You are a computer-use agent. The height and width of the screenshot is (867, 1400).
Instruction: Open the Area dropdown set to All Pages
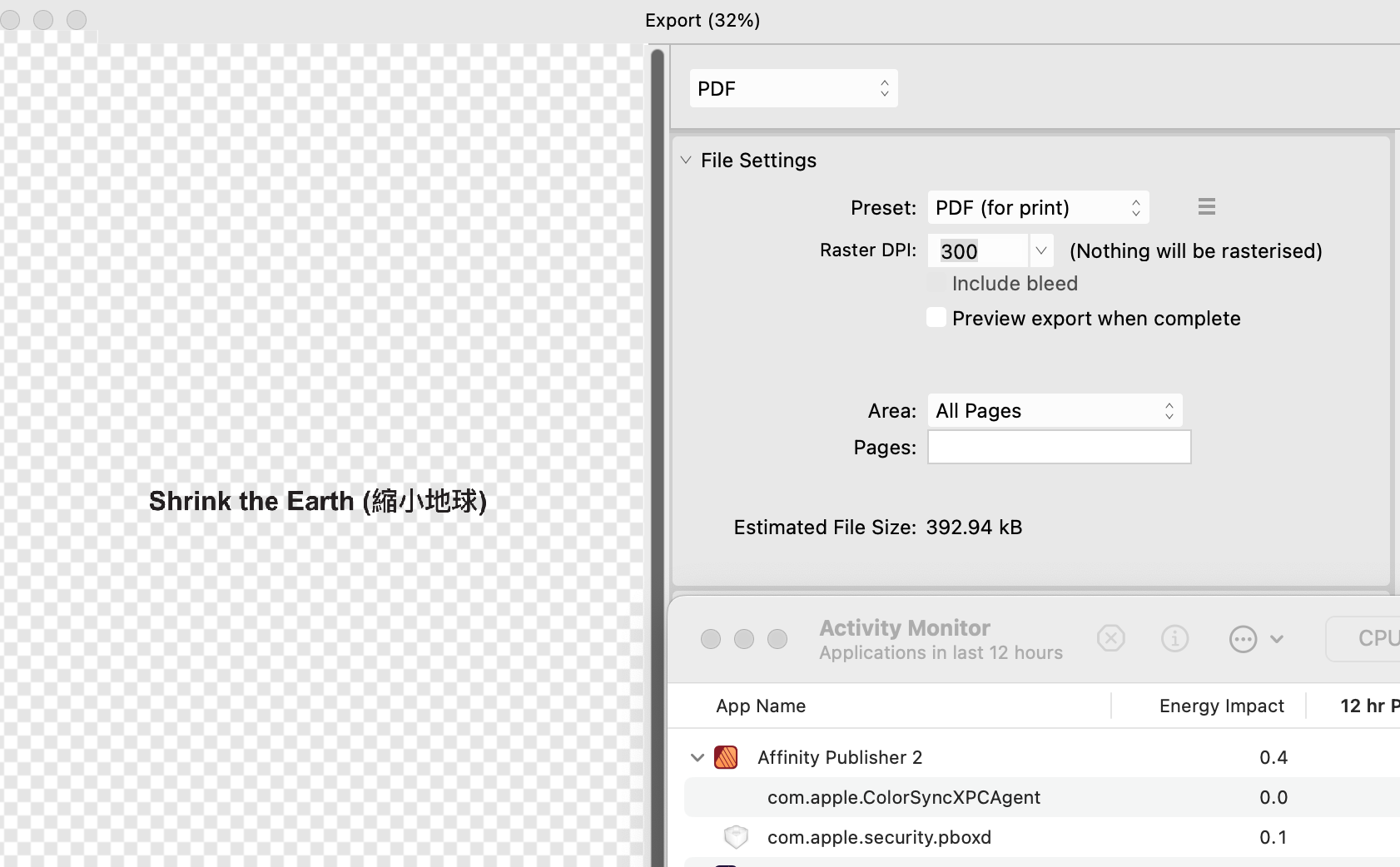tap(1055, 410)
